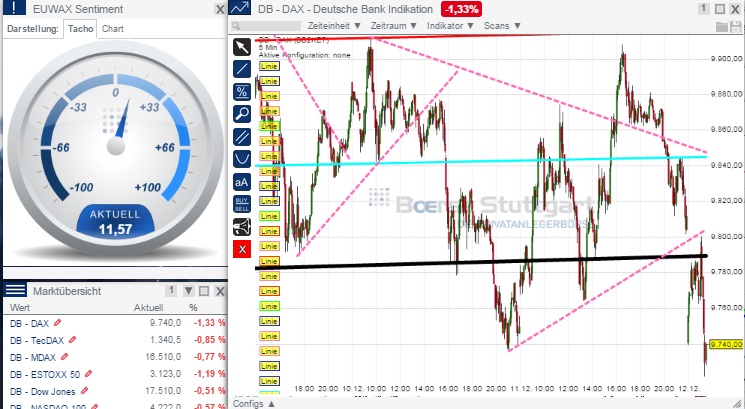The width and height of the screenshot is (745, 409).
Task: Switch to the Tacho tab
Action: tap(80, 29)
